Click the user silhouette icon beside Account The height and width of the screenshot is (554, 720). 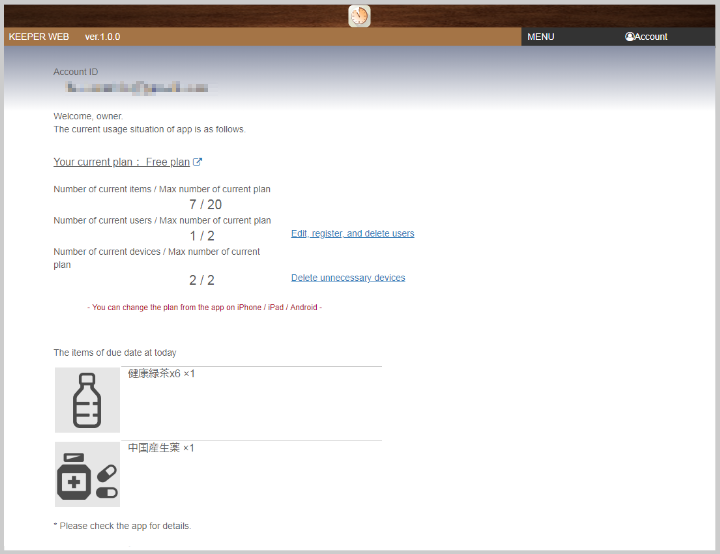click(x=630, y=37)
